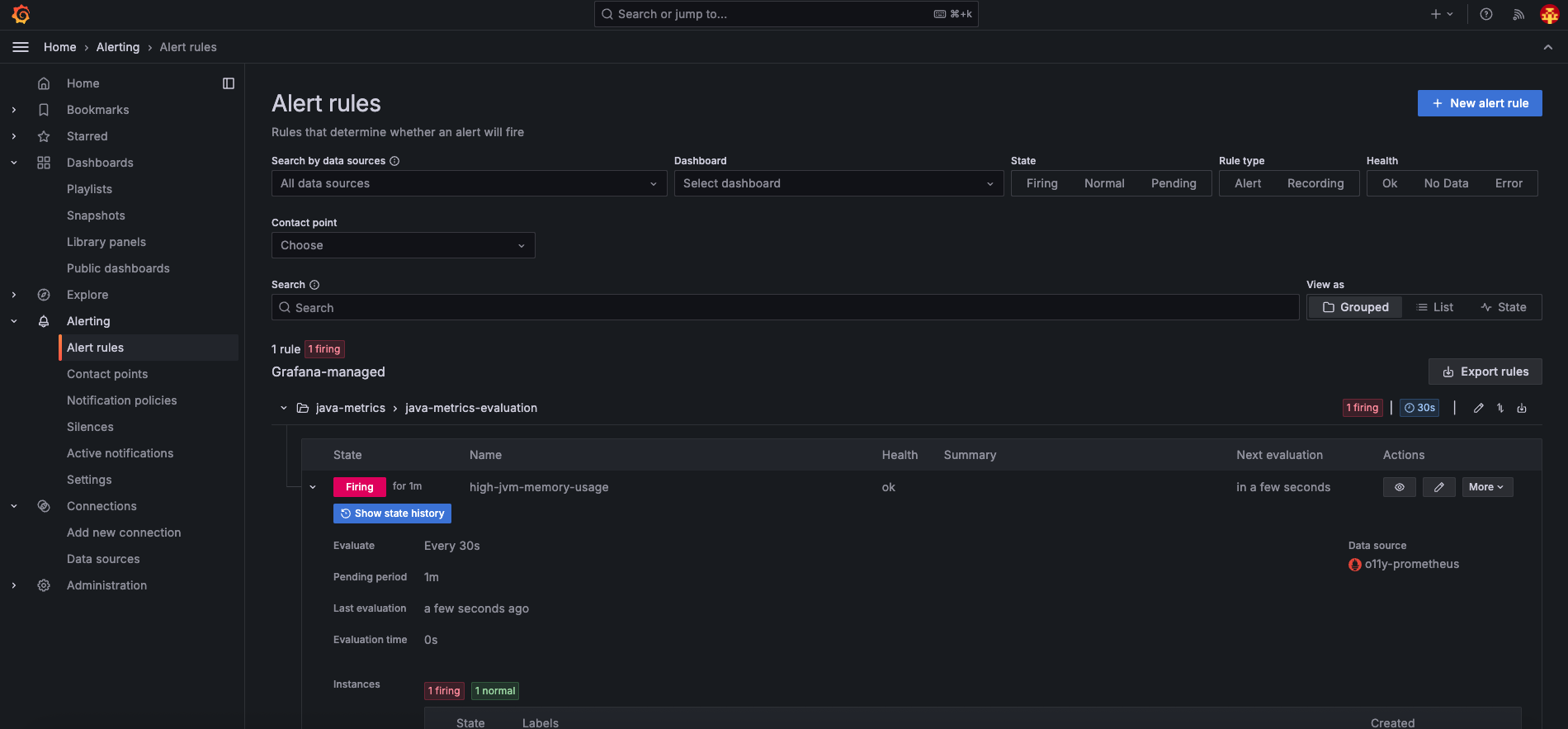Open Data sources in sidebar
Image resolution: width=1568 pixels, height=729 pixels.
(x=103, y=559)
